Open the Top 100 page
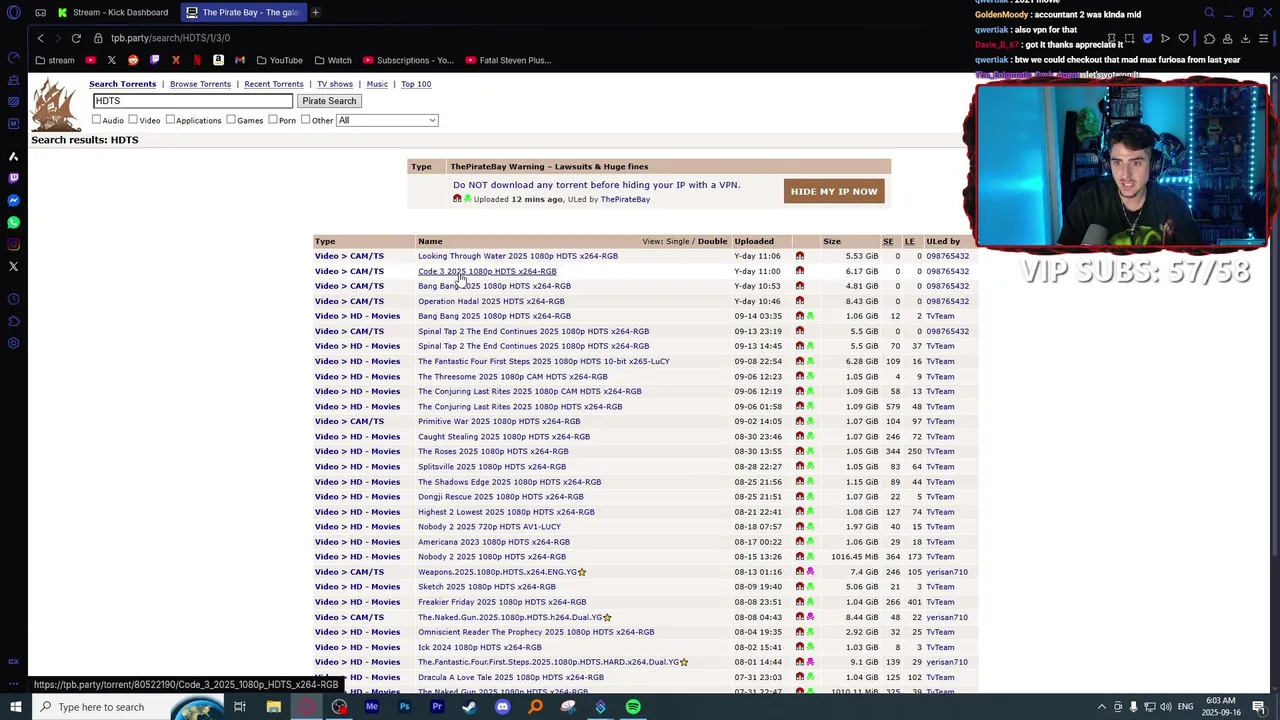The image size is (1280, 720). tap(416, 84)
